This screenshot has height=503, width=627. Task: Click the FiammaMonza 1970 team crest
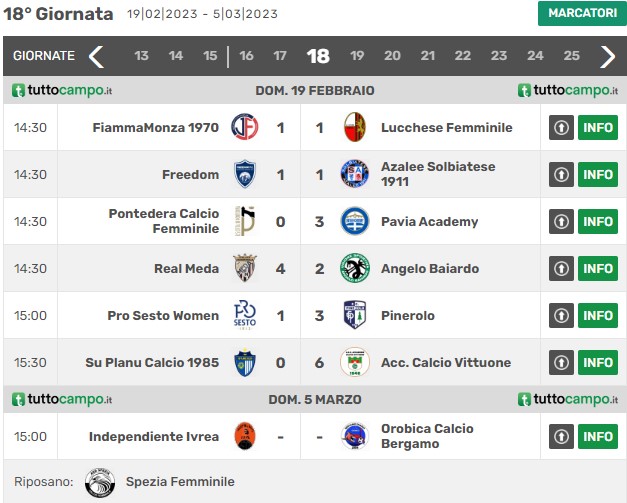[245, 127]
